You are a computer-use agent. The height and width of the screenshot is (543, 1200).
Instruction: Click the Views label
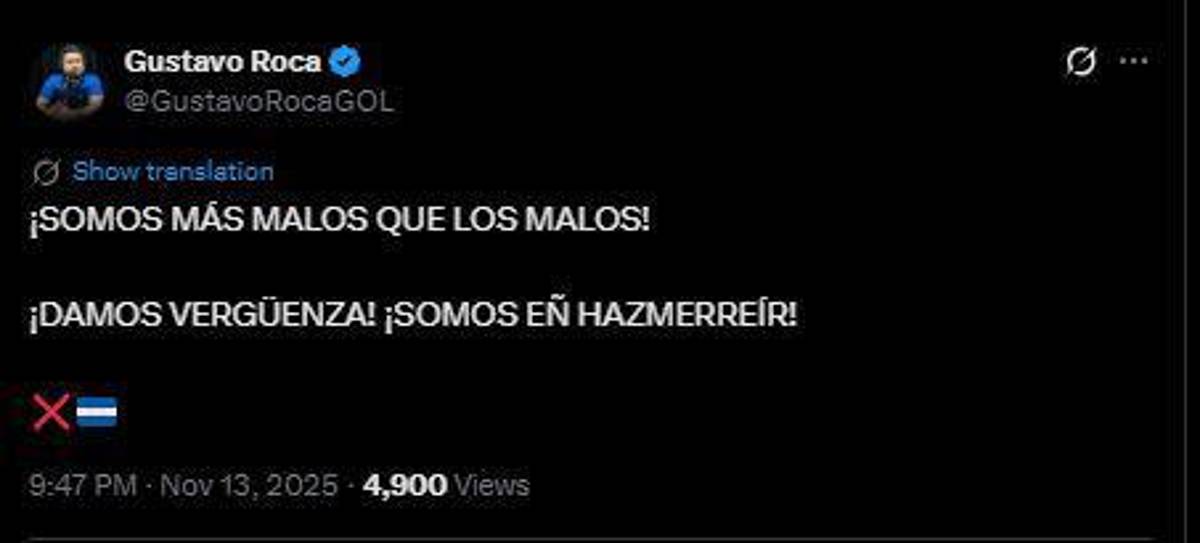(x=491, y=486)
